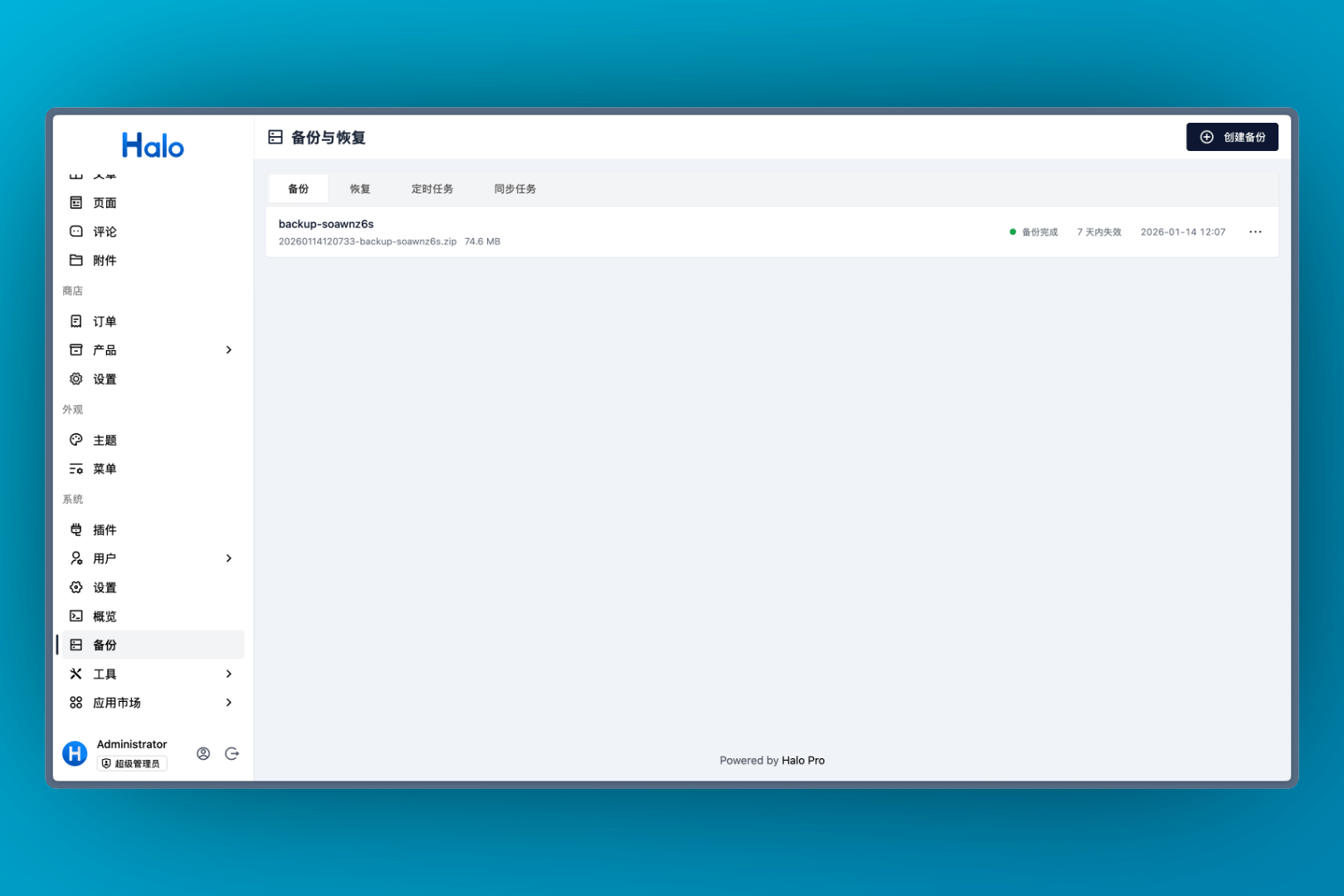
Task: Click the Halo Pro footer link
Action: point(802,761)
